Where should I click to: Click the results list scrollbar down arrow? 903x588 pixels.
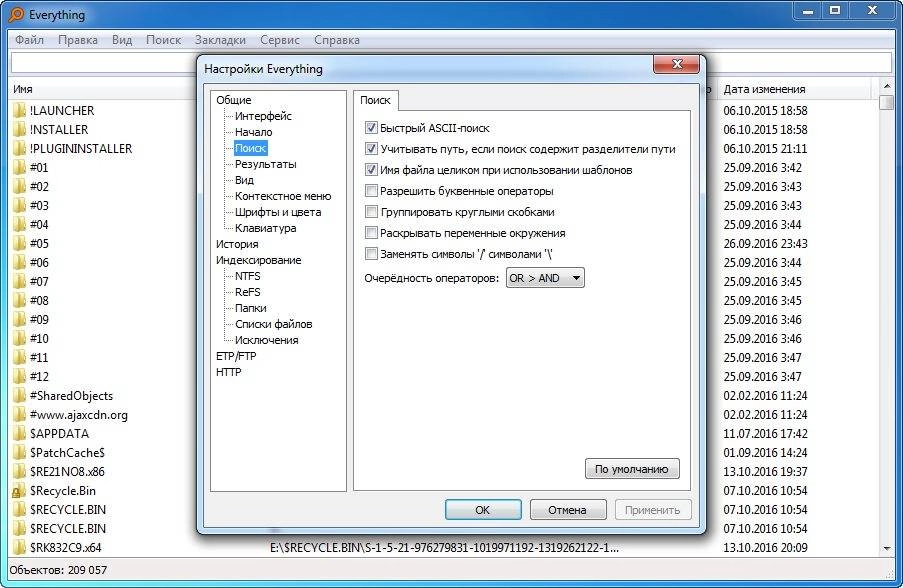(x=887, y=548)
